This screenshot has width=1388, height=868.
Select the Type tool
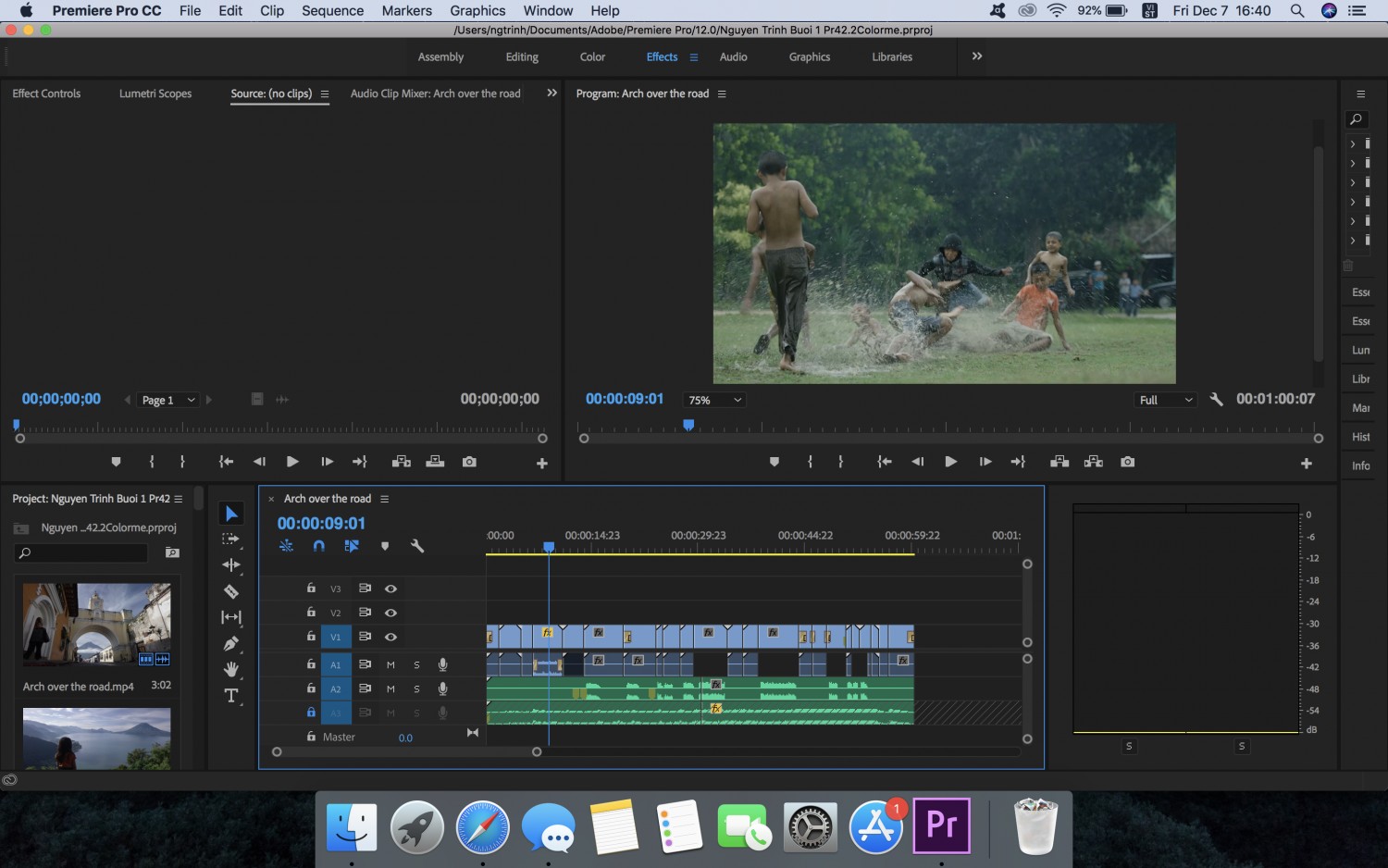point(231,695)
